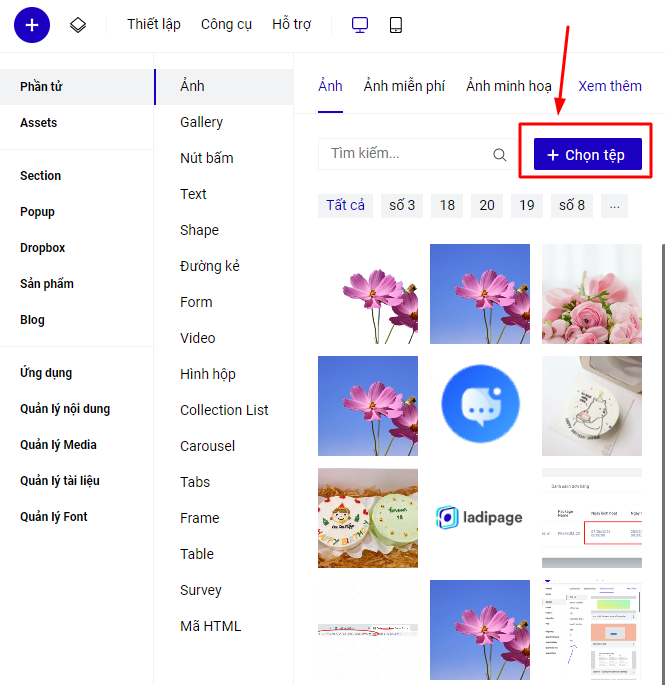The width and height of the screenshot is (665, 685).
Task: Focus the Tìm kiếm search field
Action: (x=405, y=154)
